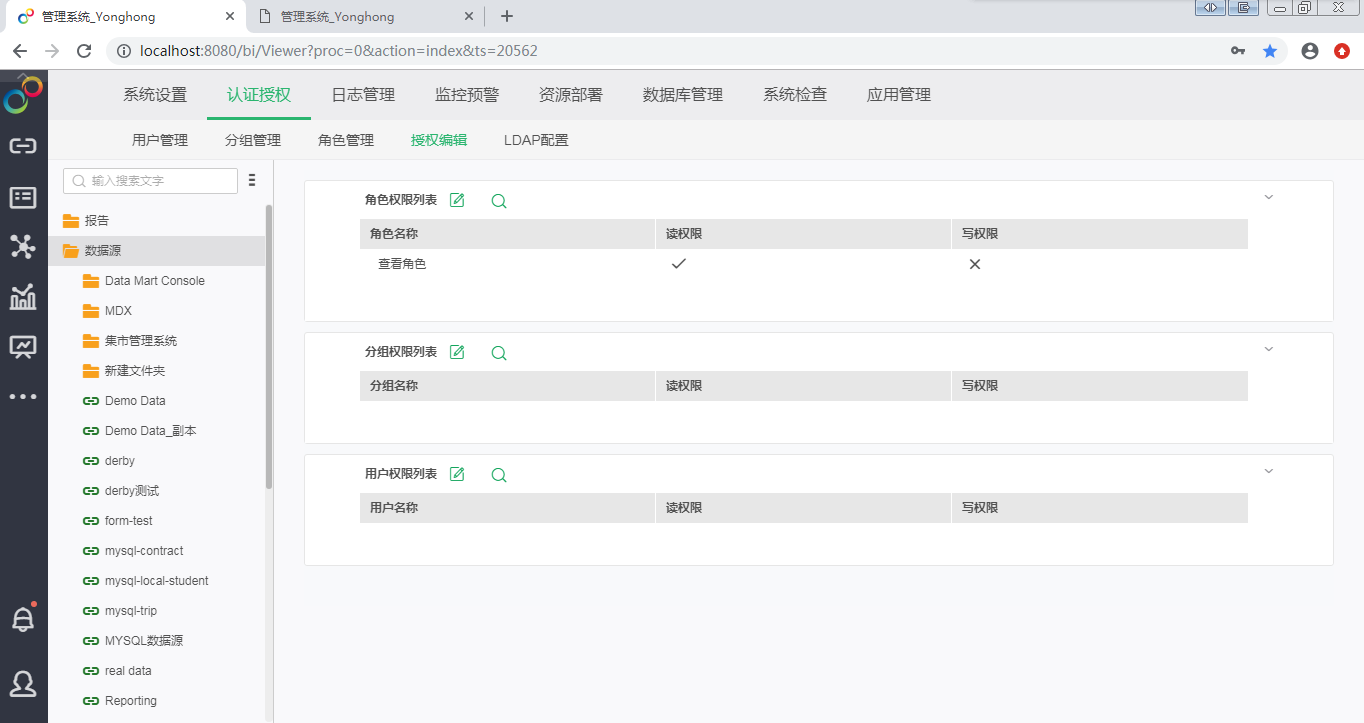Open the 认证授权 menu
This screenshot has height=723, width=1364.
[x=259, y=95]
